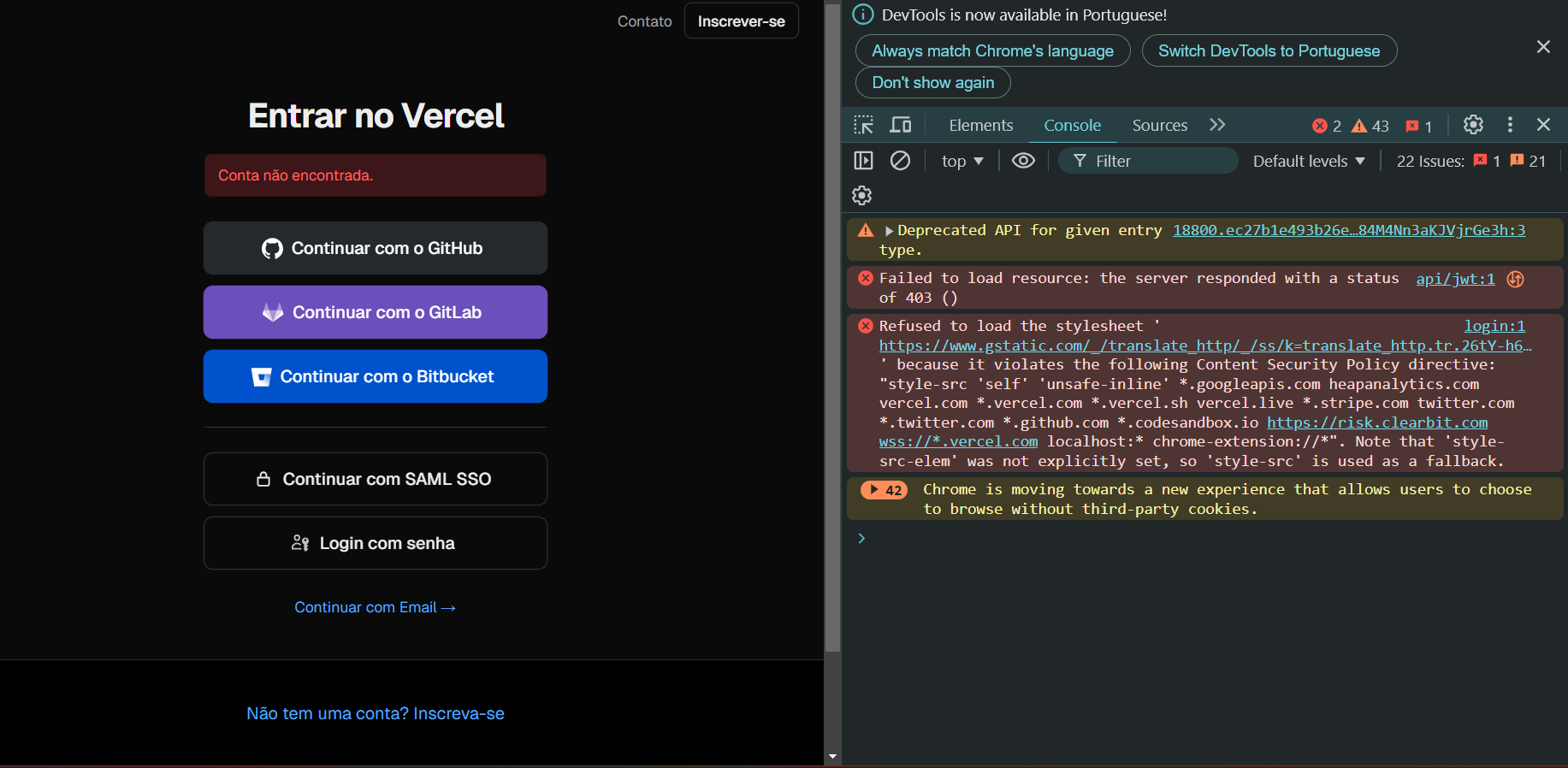1568x768 pixels.
Task: Click the error icon on stylesheet refusal message
Action: pyautogui.click(x=866, y=326)
